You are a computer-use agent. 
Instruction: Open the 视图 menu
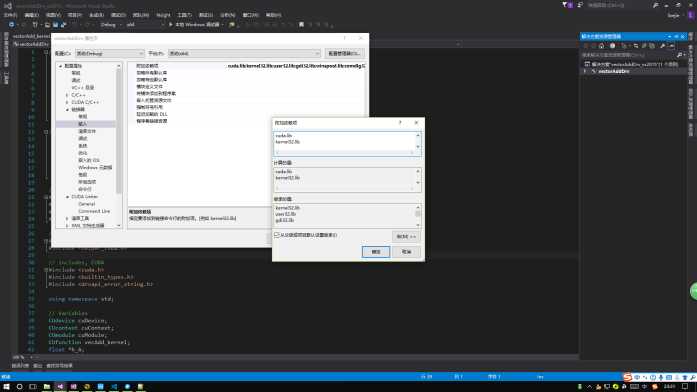53,15
